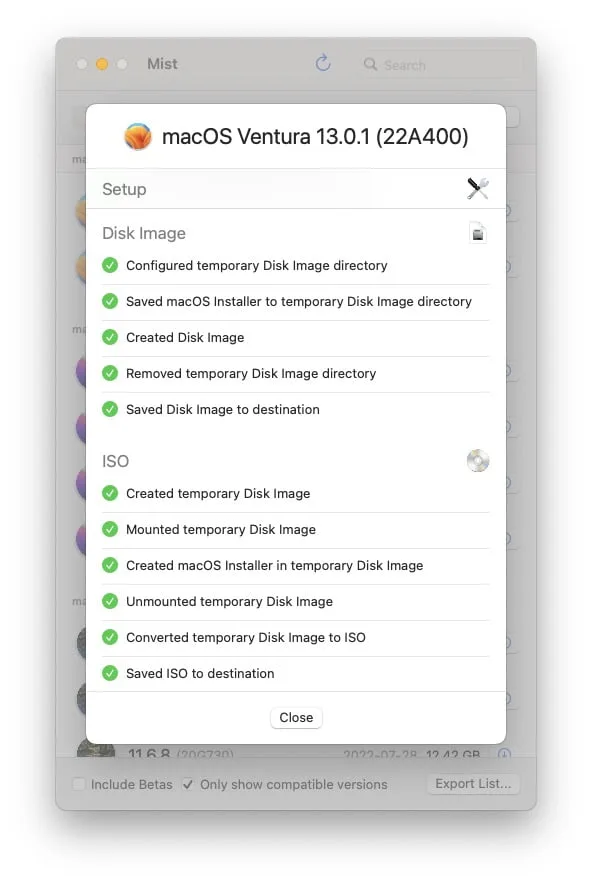Toggle Only show compatible versions checkbox
The height and width of the screenshot is (884, 592).
tap(188, 784)
